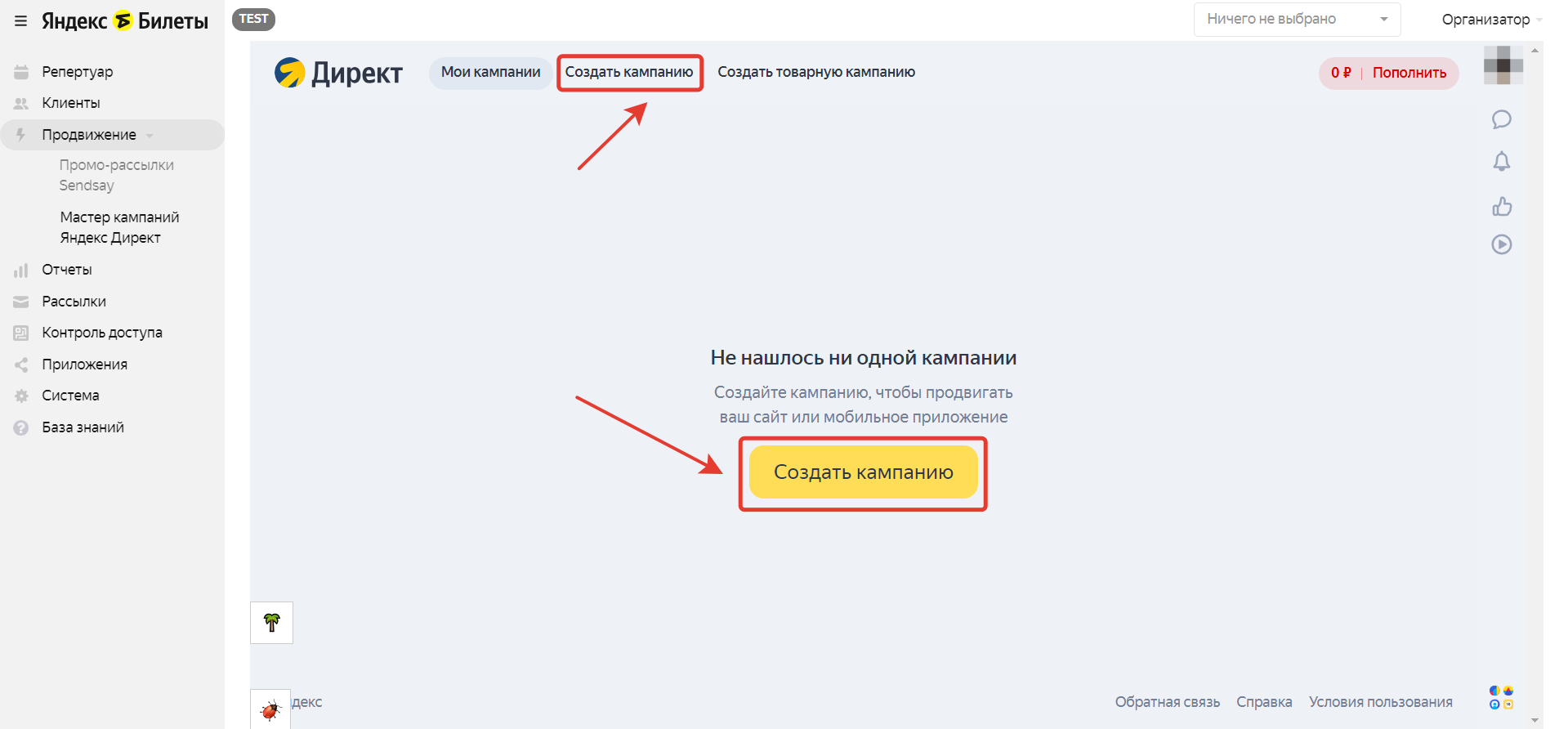Open Обратная связь link
Image resolution: width=1568 pixels, height=729 pixels.
click(1168, 702)
